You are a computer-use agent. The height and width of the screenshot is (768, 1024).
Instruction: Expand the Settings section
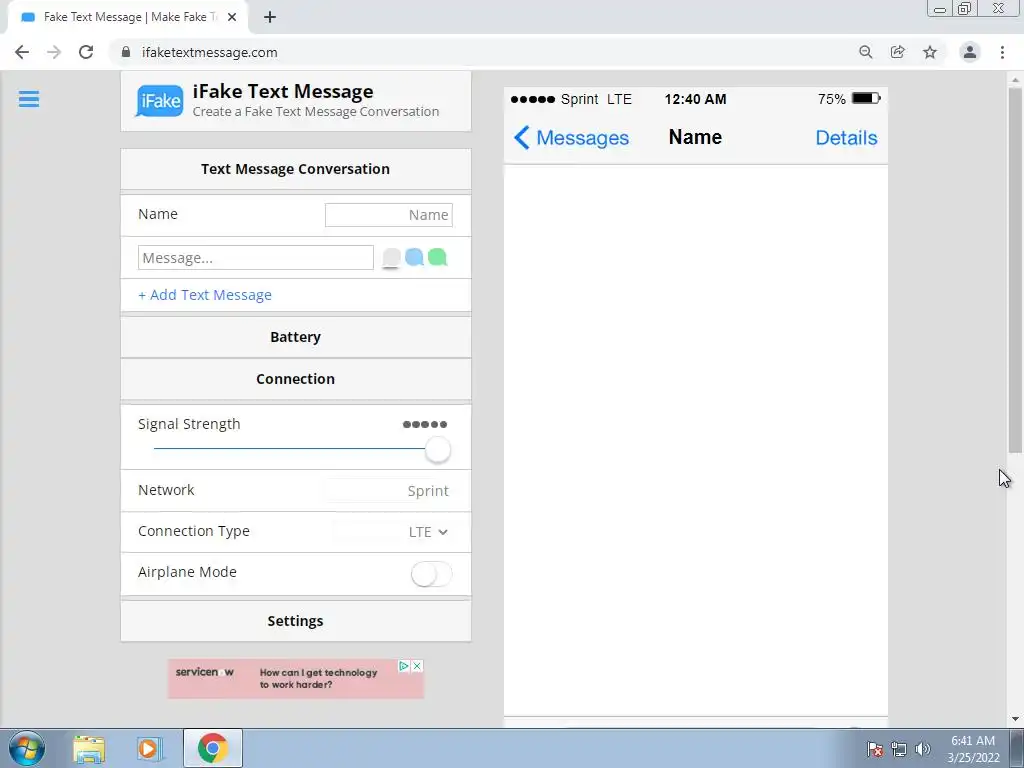tap(296, 621)
